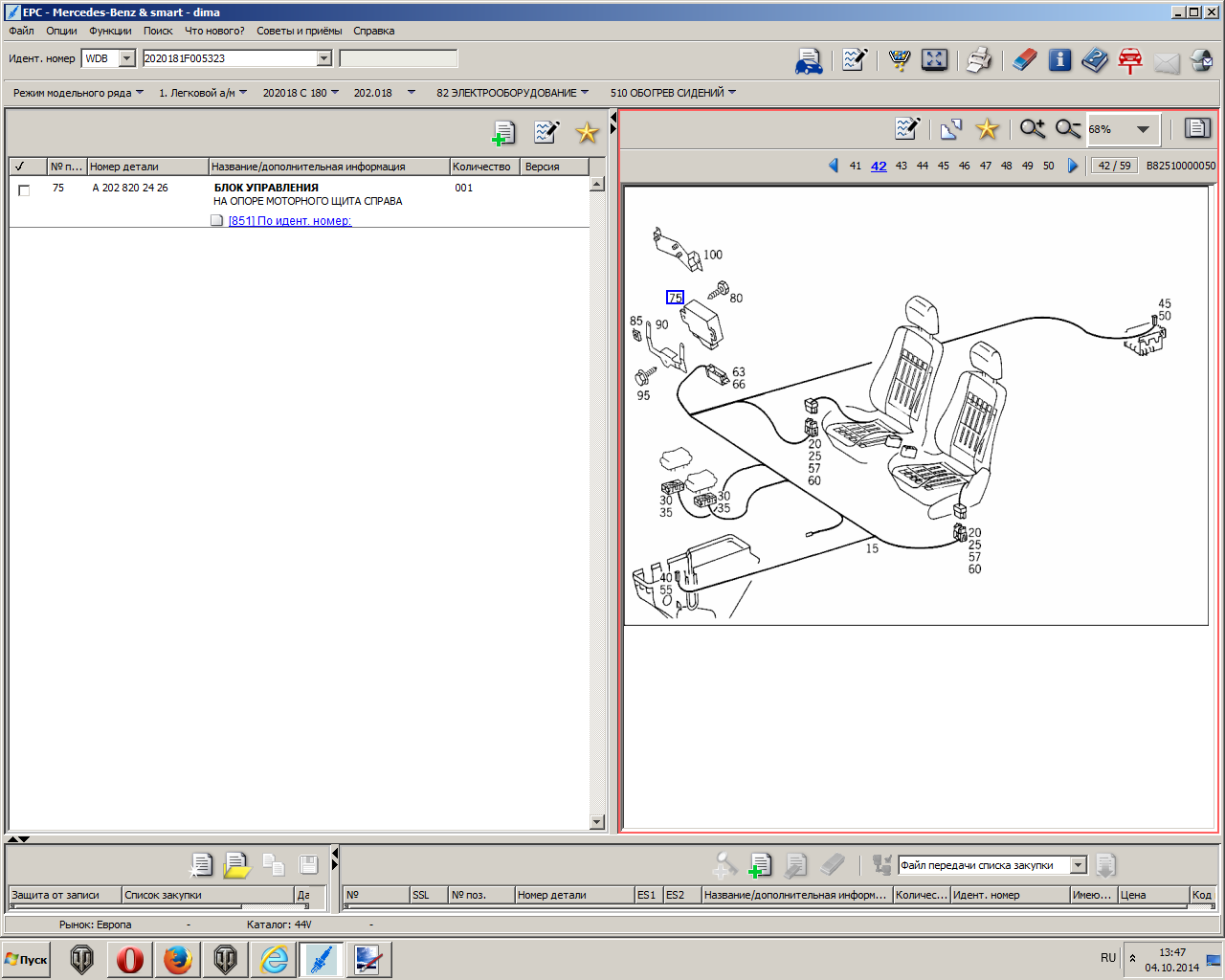Viewport: 1225px width, 980px height.
Task: Click the Пуск start button
Action: (x=28, y=960)
